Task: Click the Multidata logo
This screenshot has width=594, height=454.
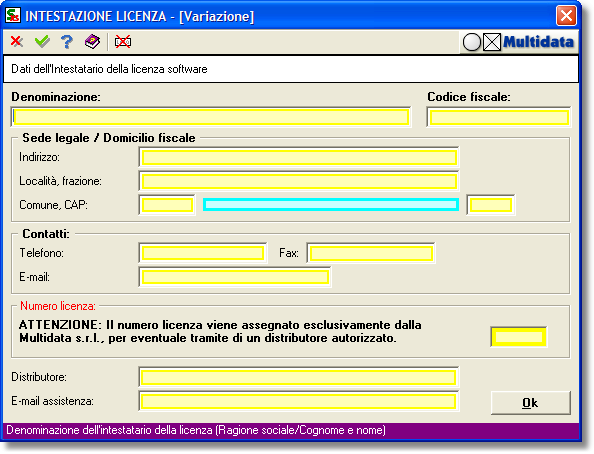Action: [x=538, y=42]
